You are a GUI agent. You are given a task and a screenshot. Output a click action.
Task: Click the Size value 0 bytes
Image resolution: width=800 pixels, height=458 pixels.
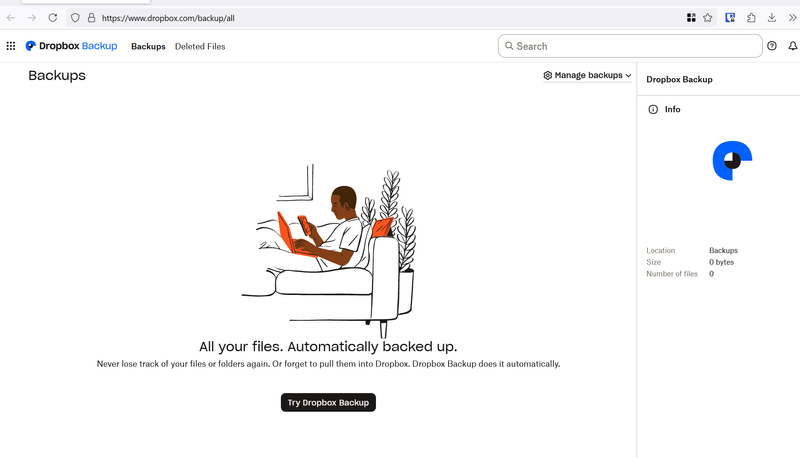[x=721, y=262]
